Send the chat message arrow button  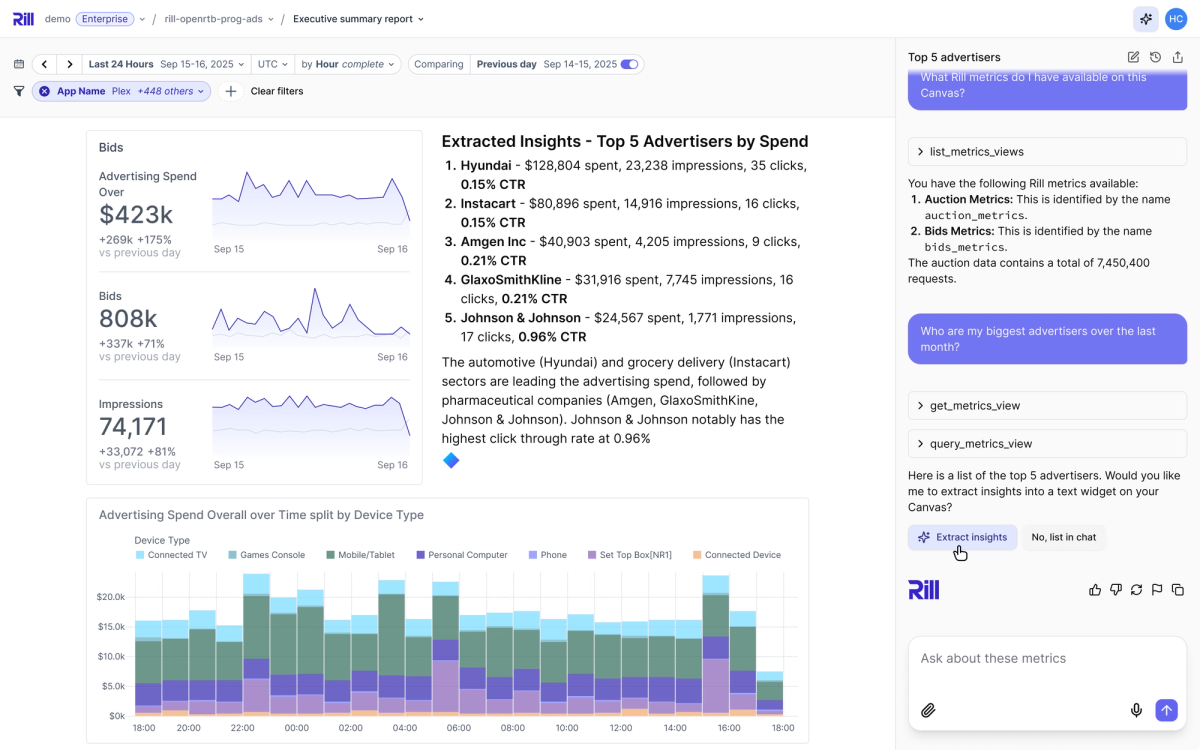1166,710
